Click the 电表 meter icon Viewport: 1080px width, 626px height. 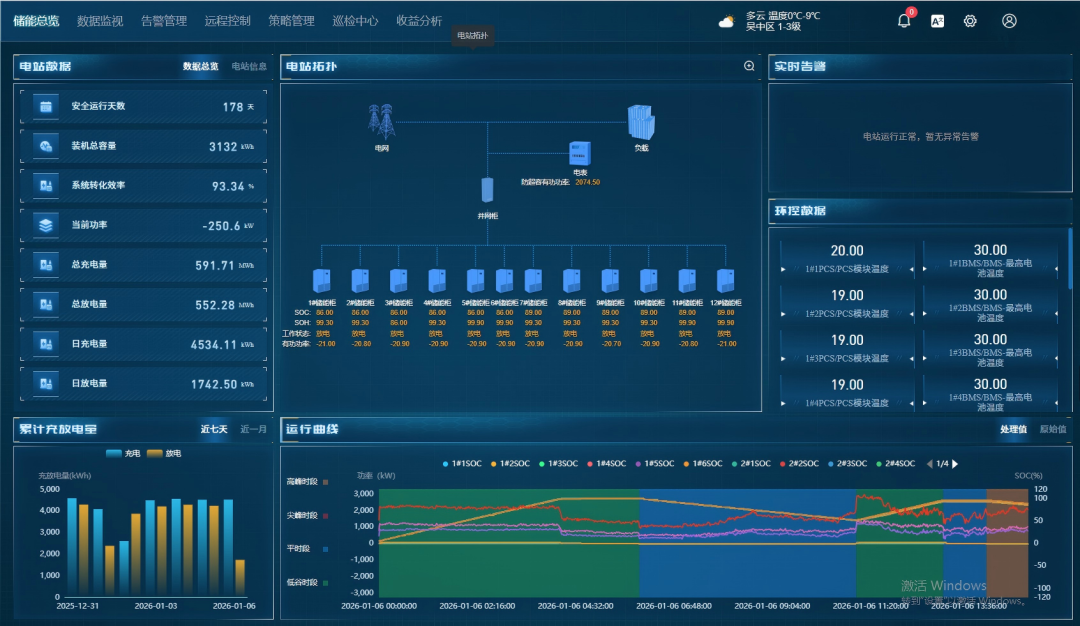tap(580, 153)
